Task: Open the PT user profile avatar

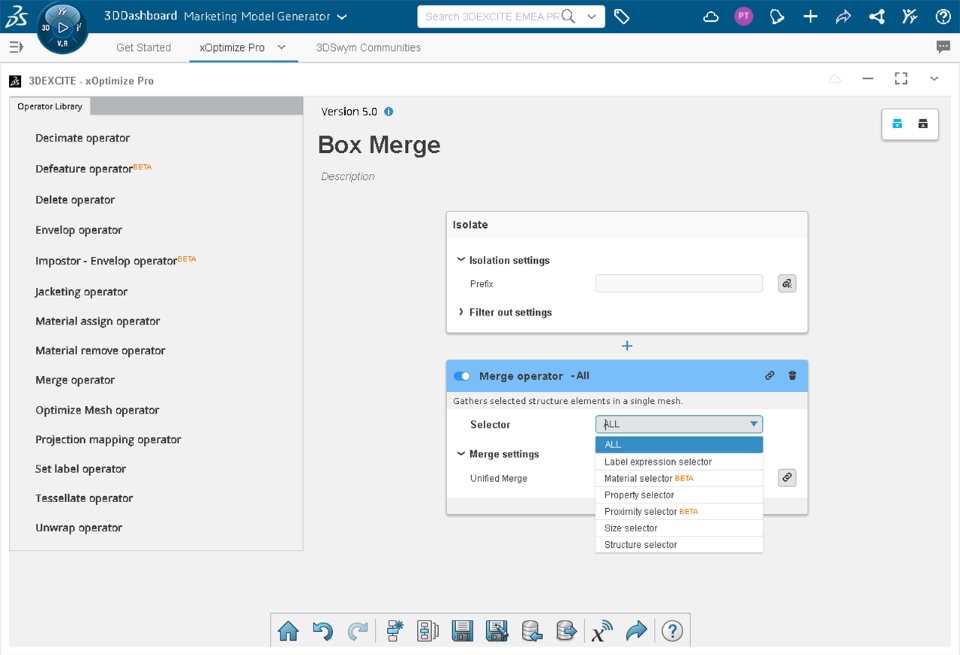Action: click(743, 17)
